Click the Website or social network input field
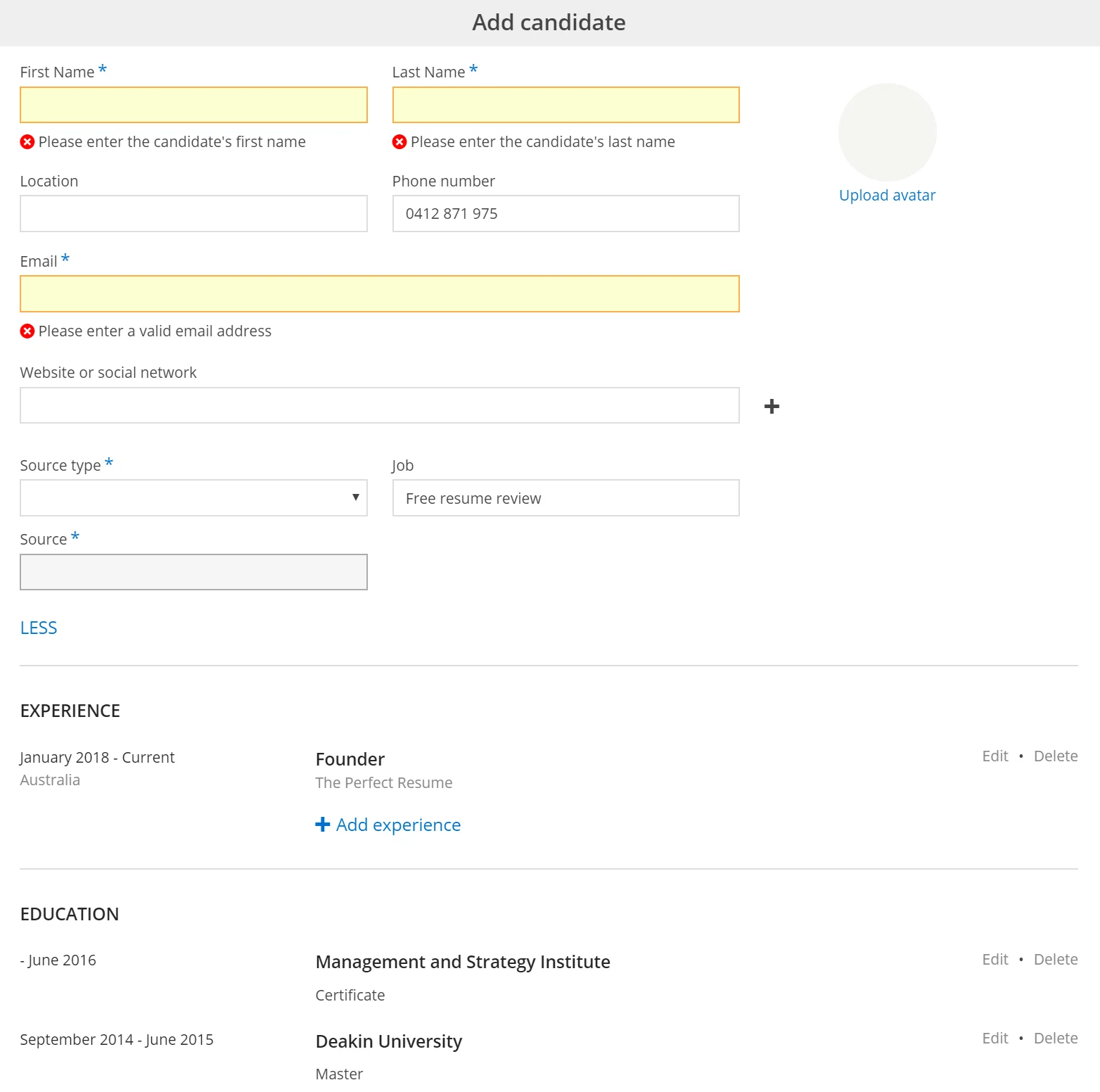Image resolution: width=1100 pixels, height=1092 pixels. (379, 405)
